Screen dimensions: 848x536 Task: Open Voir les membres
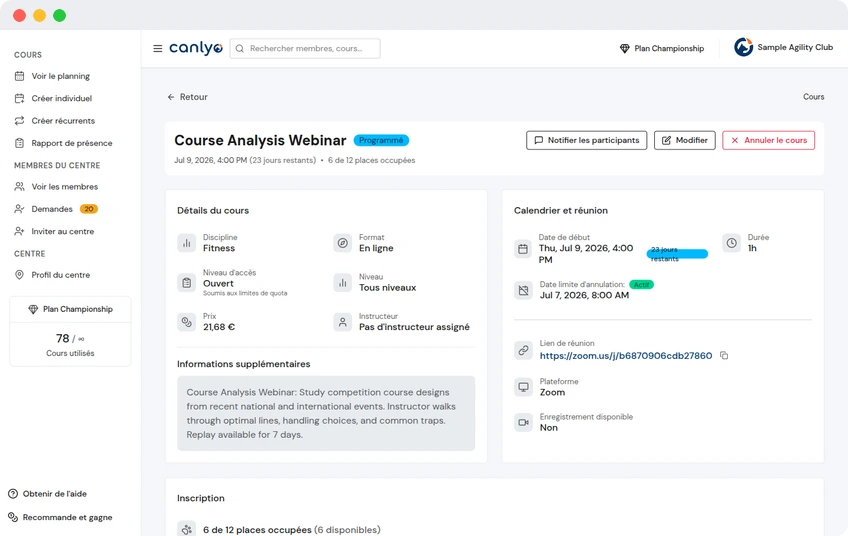pyautogui.click(x=65, y=187)
